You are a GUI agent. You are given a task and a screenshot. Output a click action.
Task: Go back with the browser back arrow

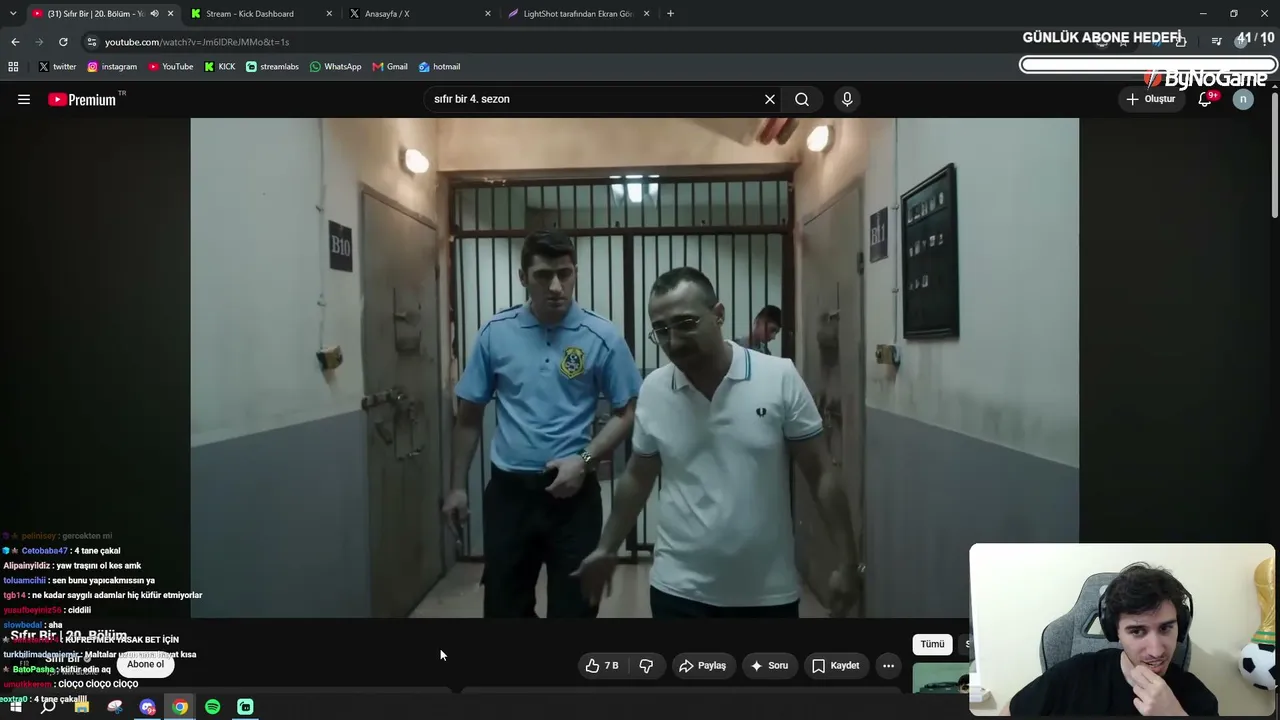(x=15, y=42)
